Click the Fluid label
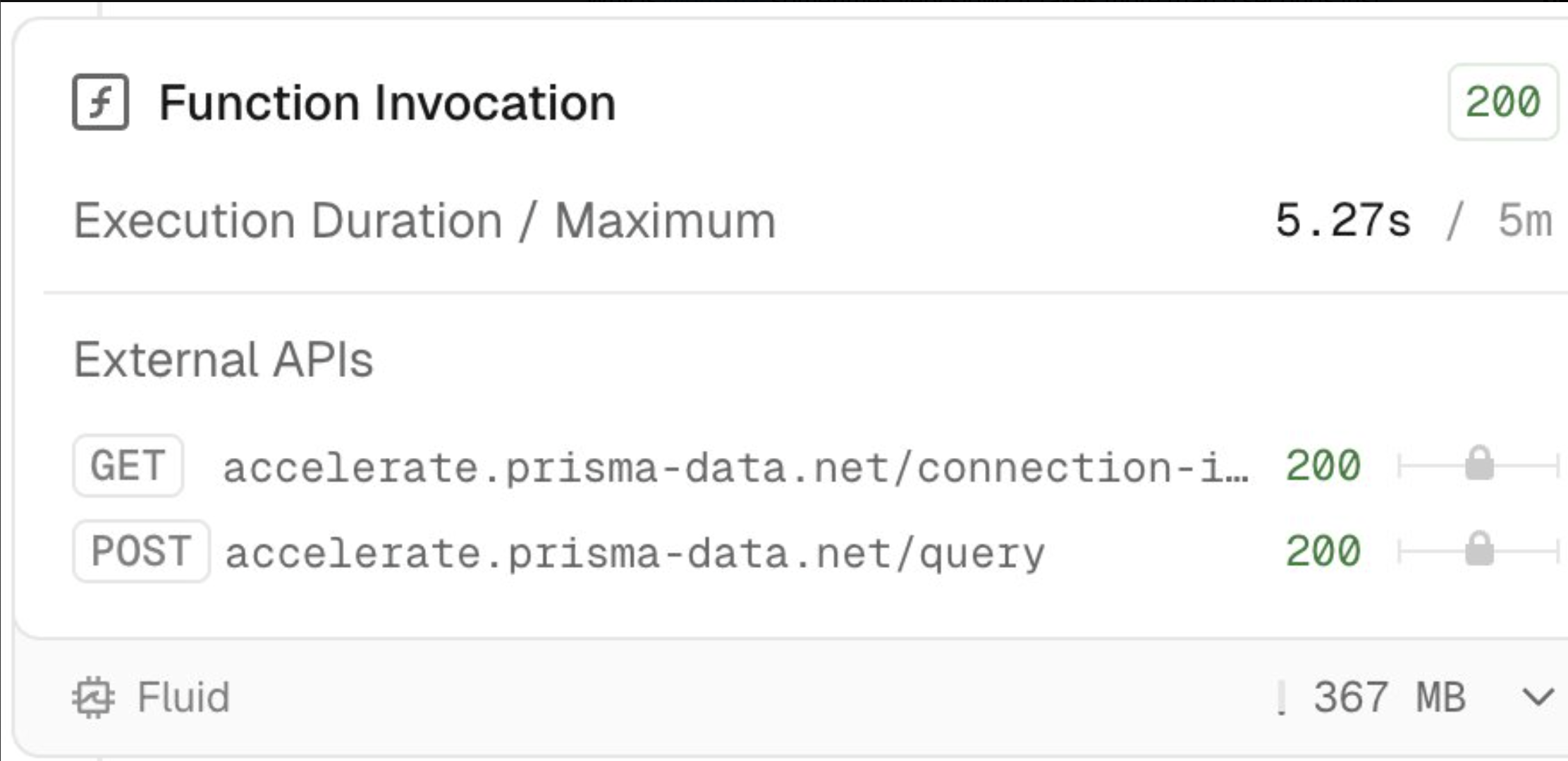The image size is (1568, 761). pyautogui.click(x=183, y=698)
